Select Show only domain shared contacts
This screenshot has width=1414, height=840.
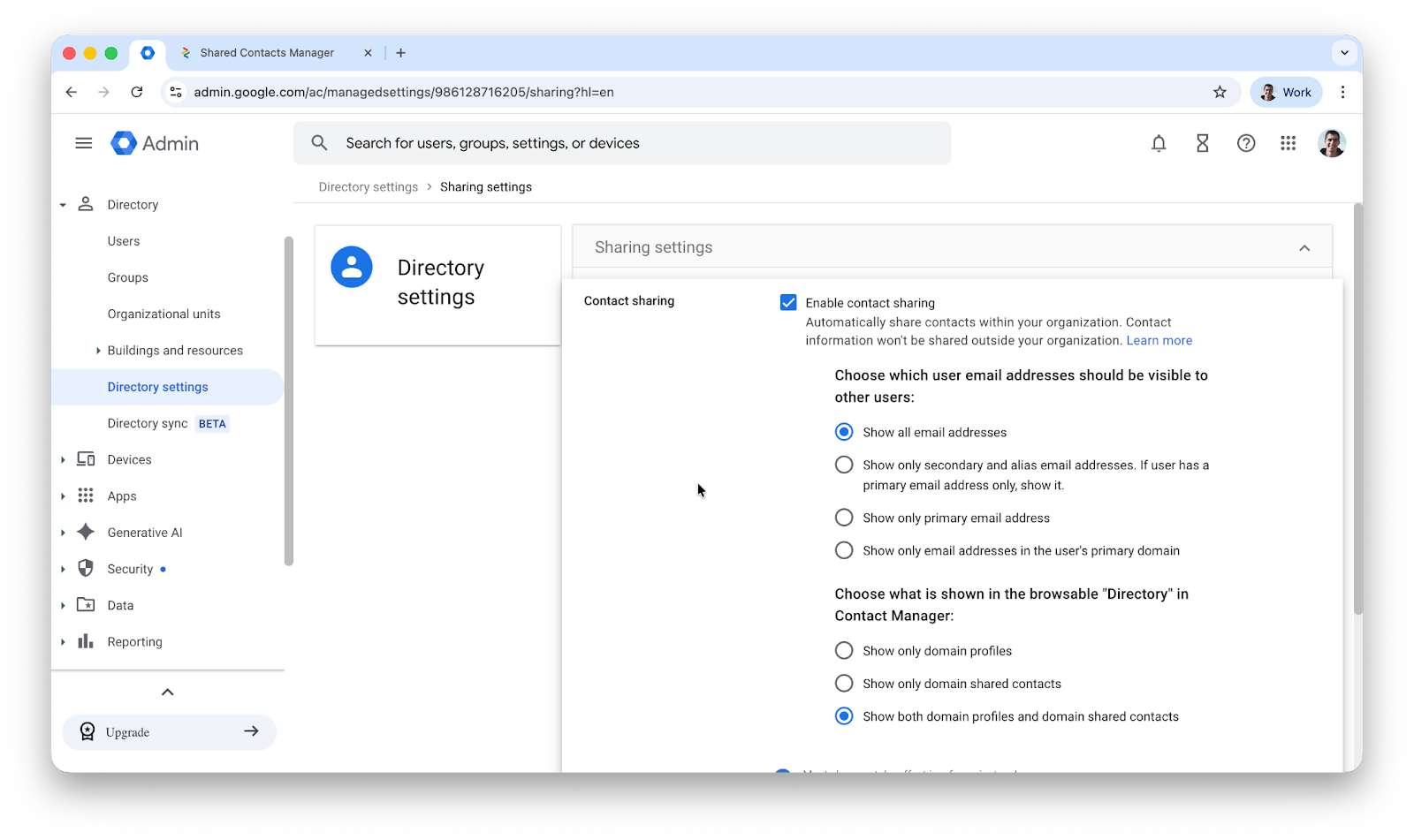click(x=844, y=684)
